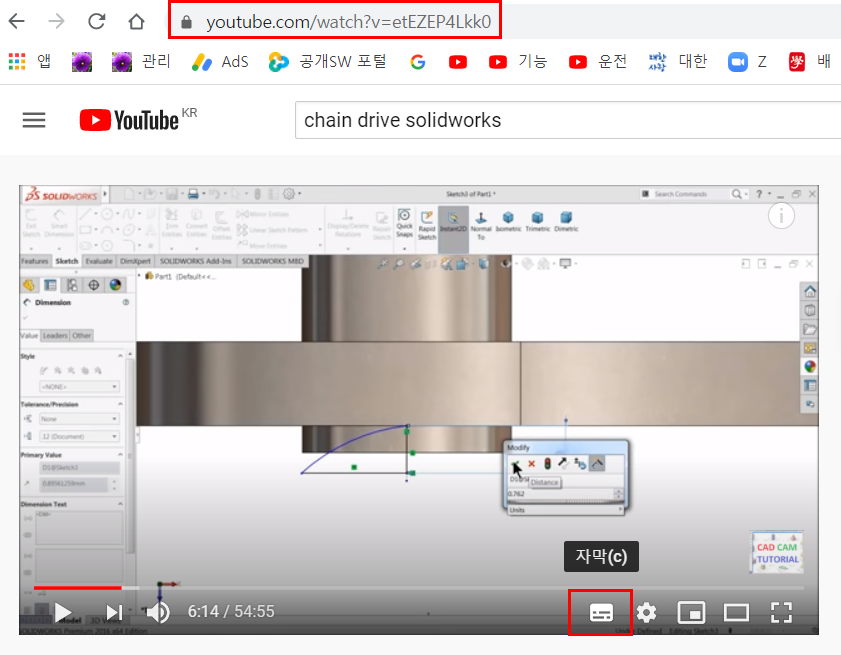Switch to theater mode
Viewport: 841px width, 655px height.
[736, 612]
